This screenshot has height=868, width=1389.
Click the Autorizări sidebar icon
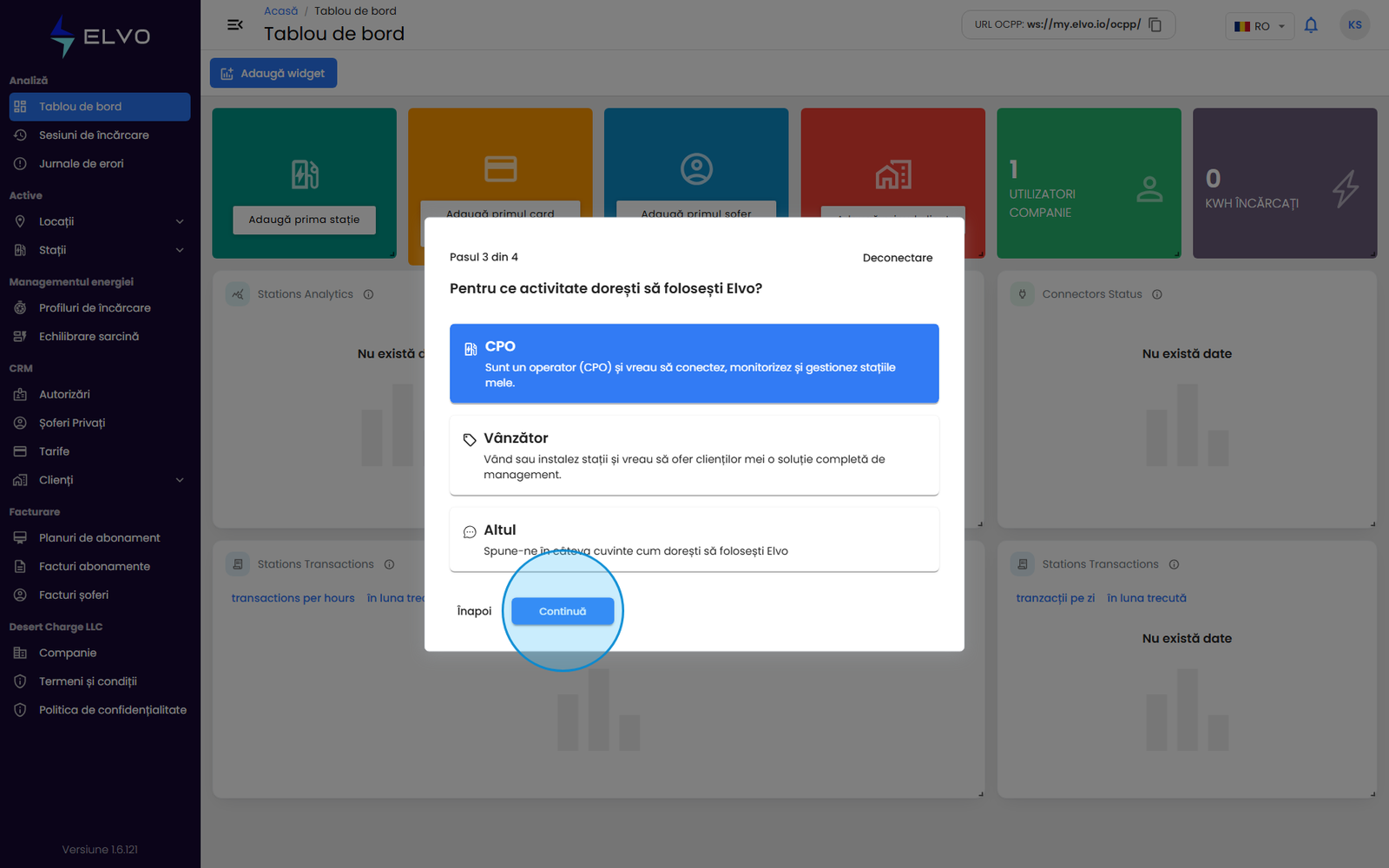point(20,395)
